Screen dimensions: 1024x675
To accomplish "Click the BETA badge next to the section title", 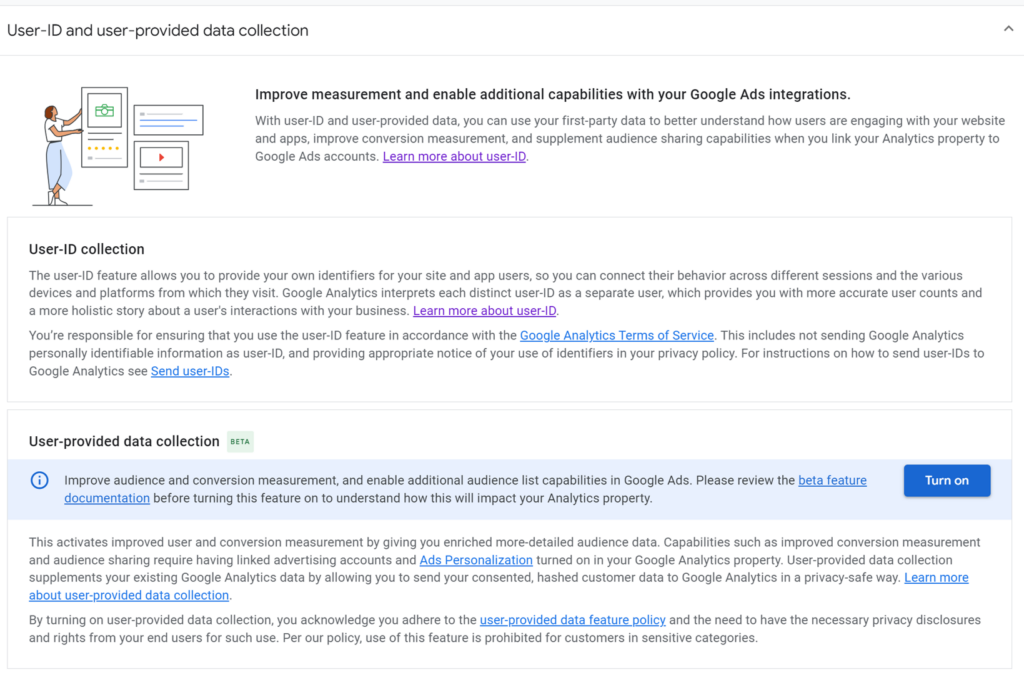I will tap(239, 441).
